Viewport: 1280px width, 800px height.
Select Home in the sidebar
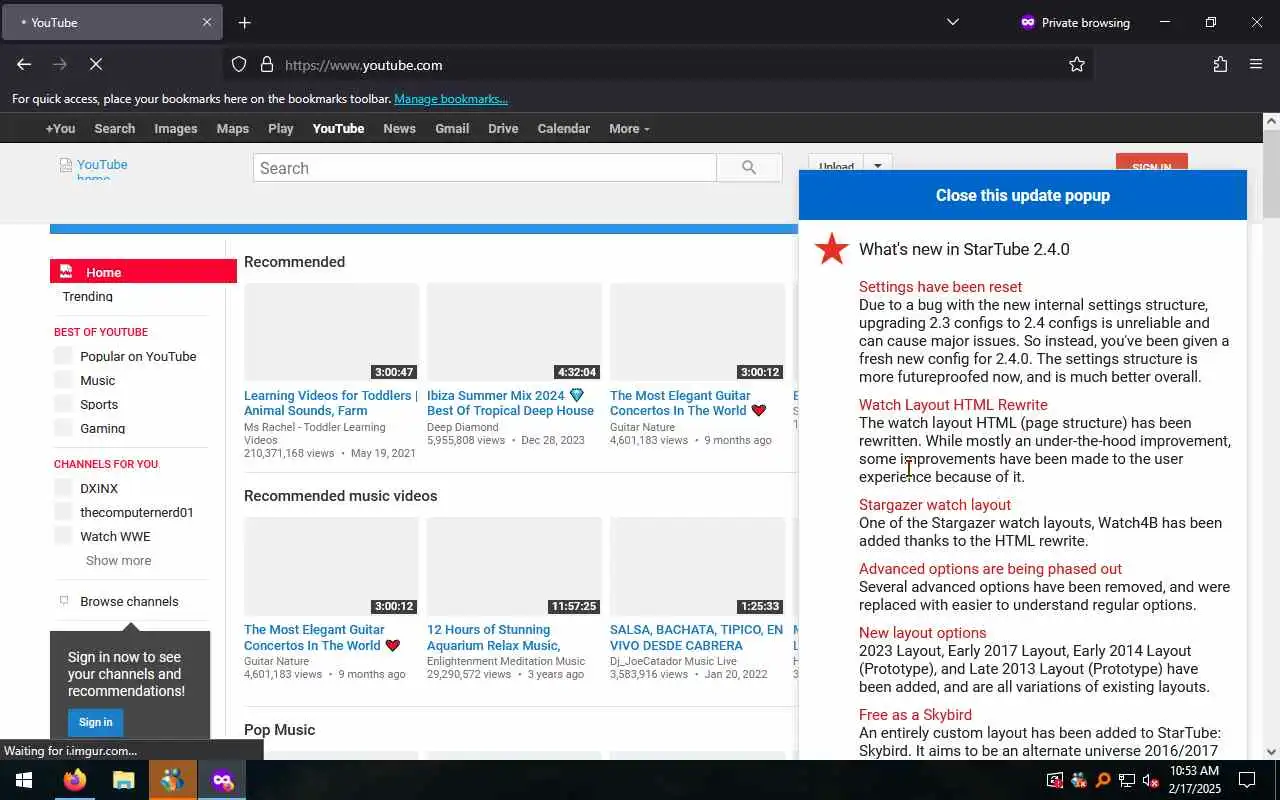point(143,271)
